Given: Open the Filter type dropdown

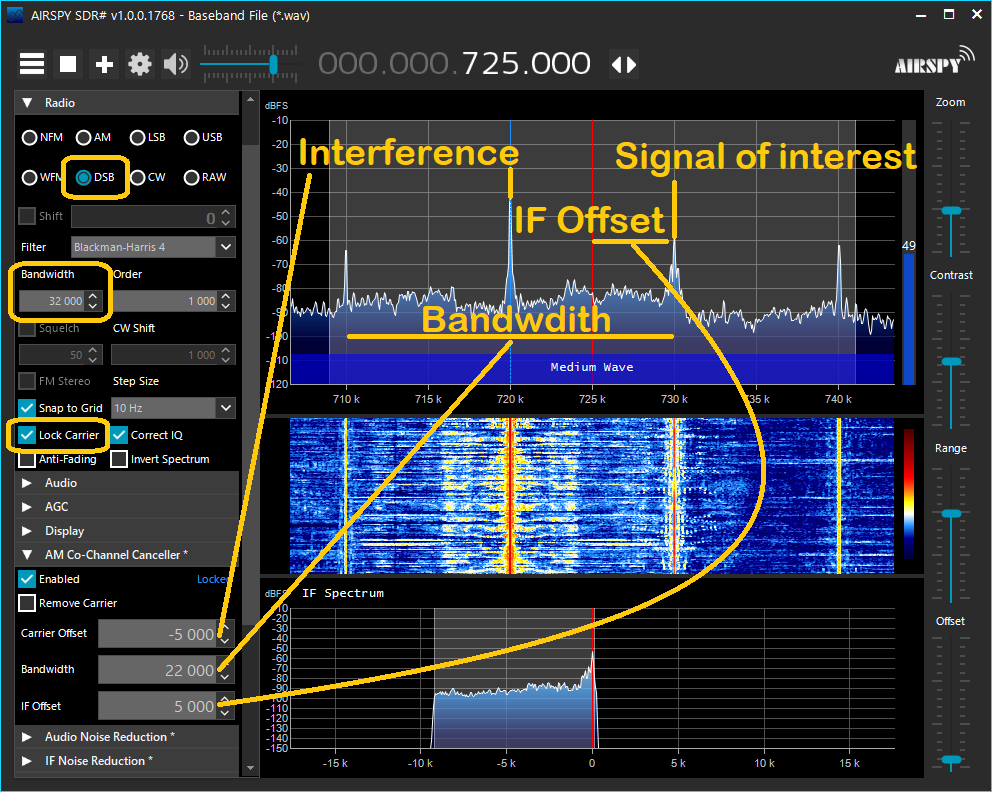Looking at the screenshot, I should tap(226, 247).
